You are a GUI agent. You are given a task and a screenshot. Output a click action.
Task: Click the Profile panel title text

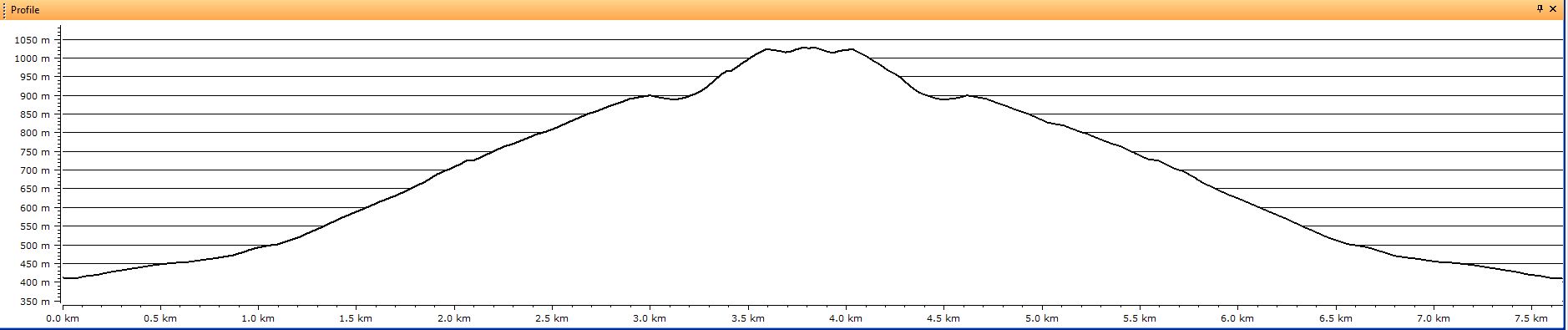point(25,10)
